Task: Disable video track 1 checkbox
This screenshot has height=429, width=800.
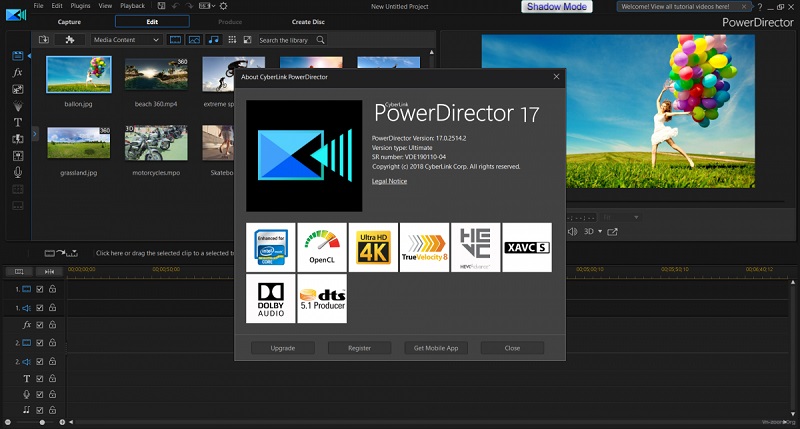Action: tap(39, 289)
